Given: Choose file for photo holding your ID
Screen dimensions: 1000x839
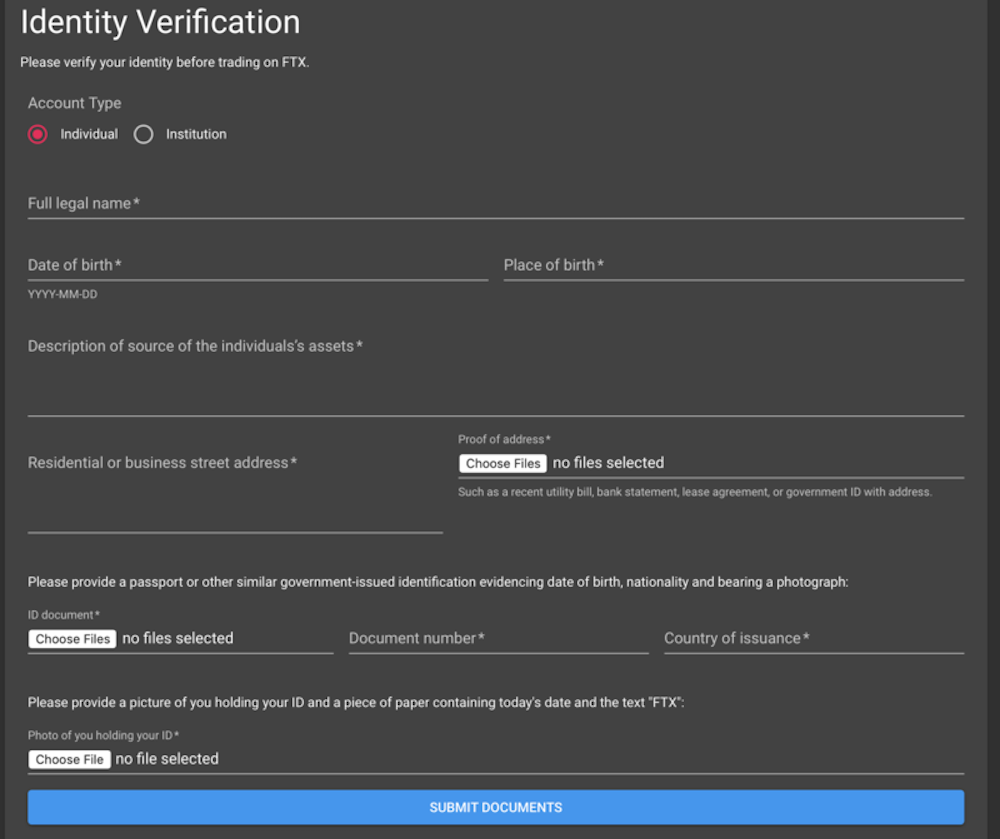Looking at the screenshot, I should pyautogui.click(x=70, y=759).
